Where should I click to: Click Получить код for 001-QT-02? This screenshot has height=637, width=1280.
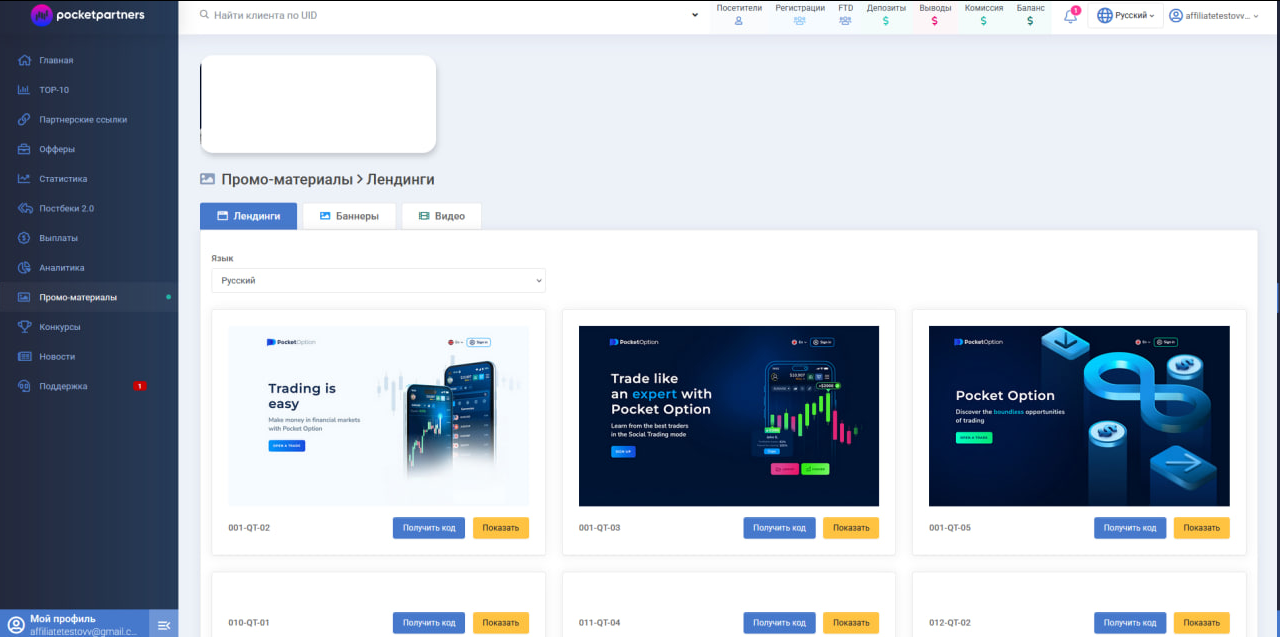[x=429, y=528]
